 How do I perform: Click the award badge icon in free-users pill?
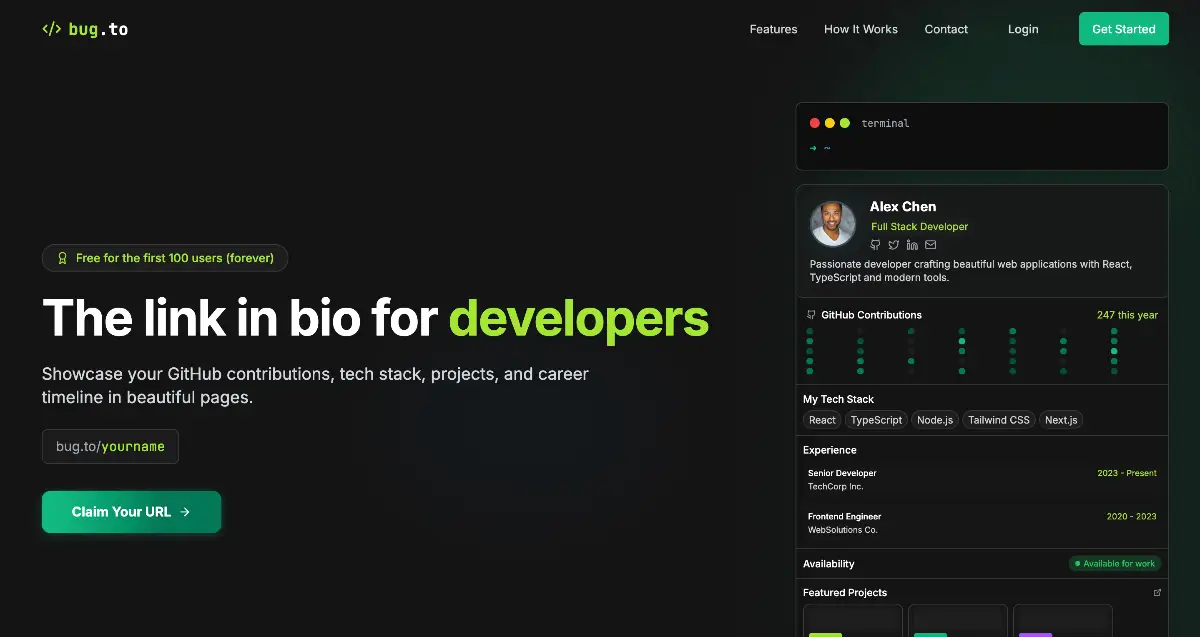(63, 258)
